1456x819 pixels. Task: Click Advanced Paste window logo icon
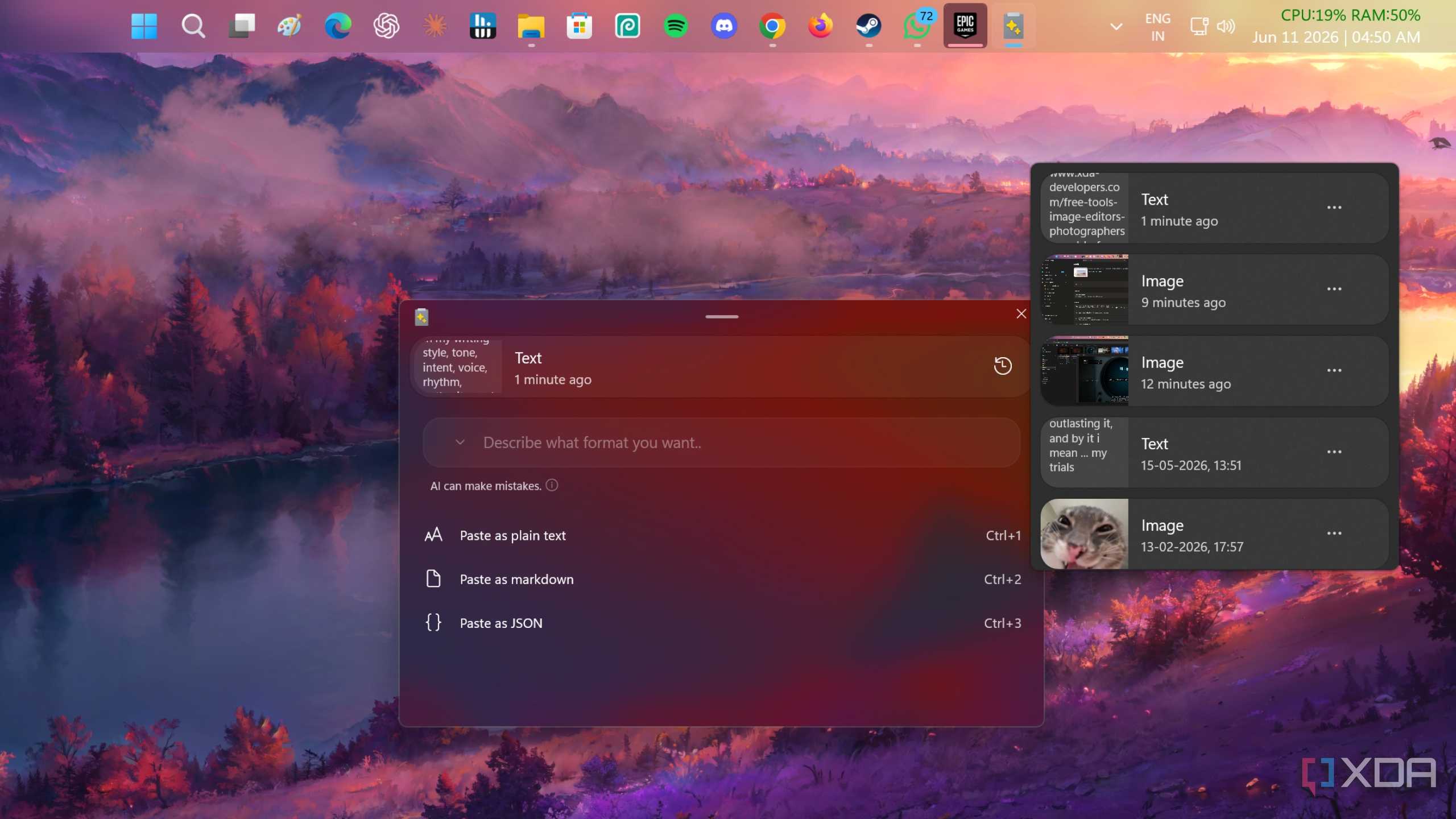click(421, 317)
